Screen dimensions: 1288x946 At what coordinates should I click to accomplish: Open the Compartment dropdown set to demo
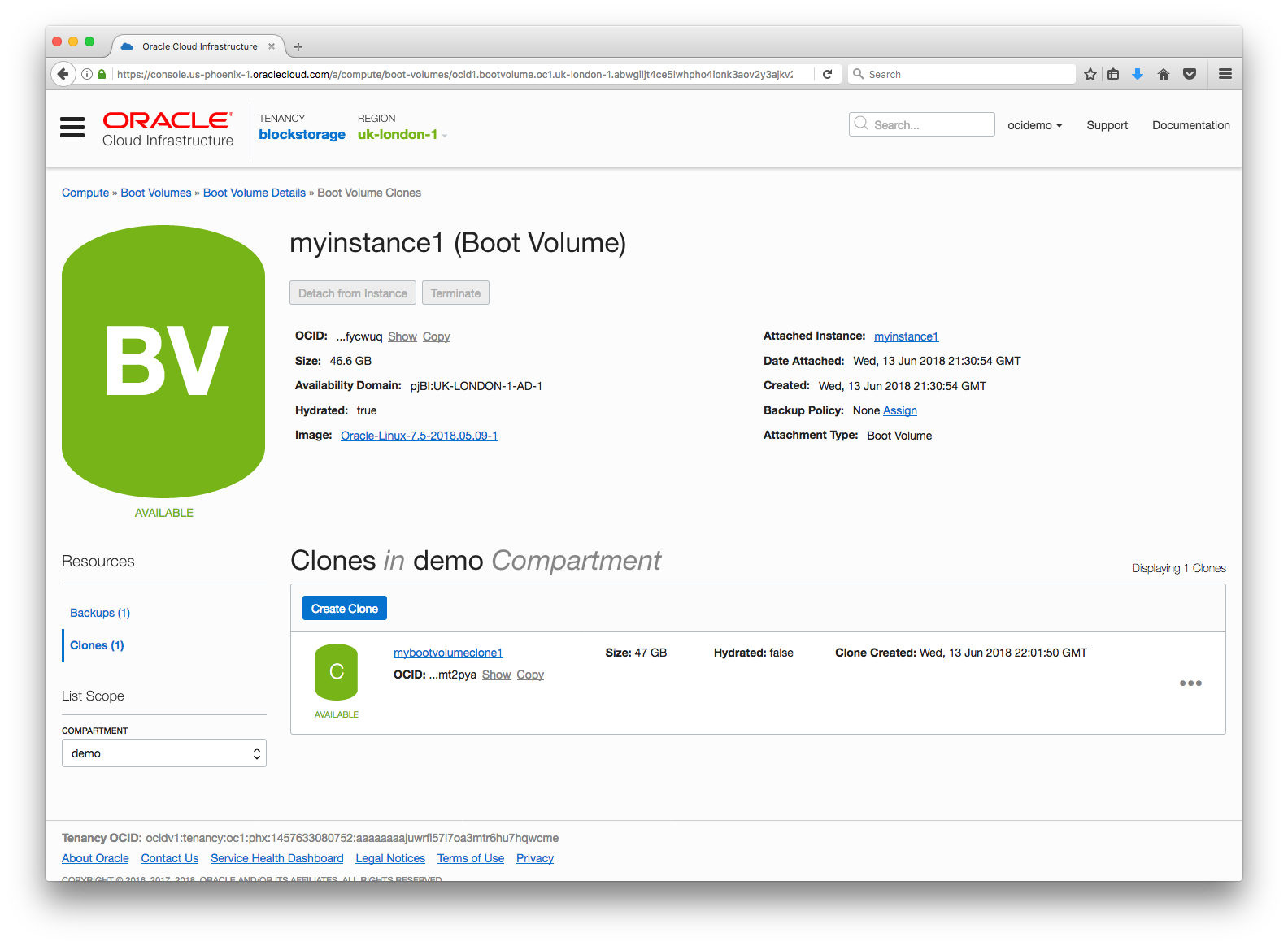[x=164, y=753]
